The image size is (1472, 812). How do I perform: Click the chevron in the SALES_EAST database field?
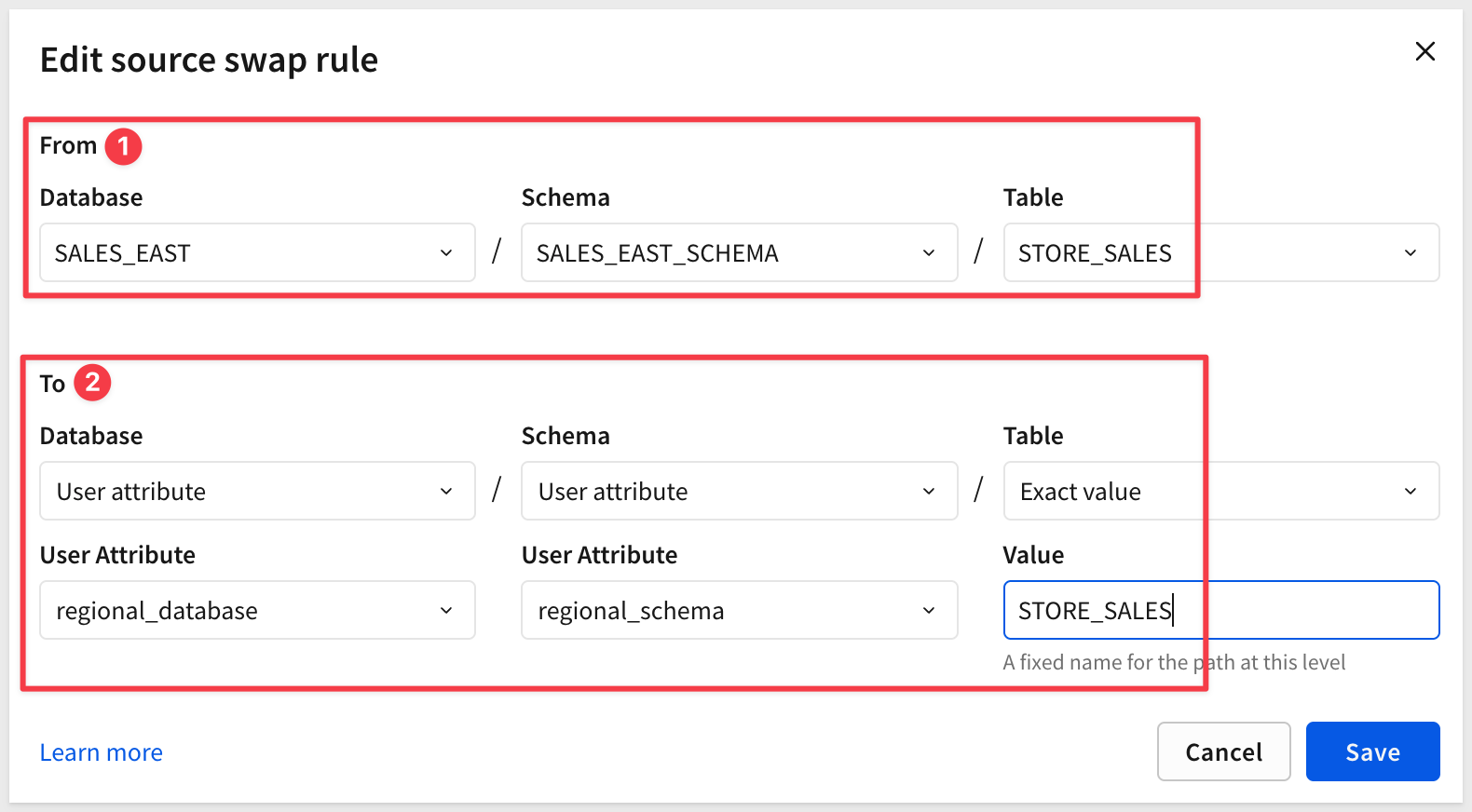point(446,253)
